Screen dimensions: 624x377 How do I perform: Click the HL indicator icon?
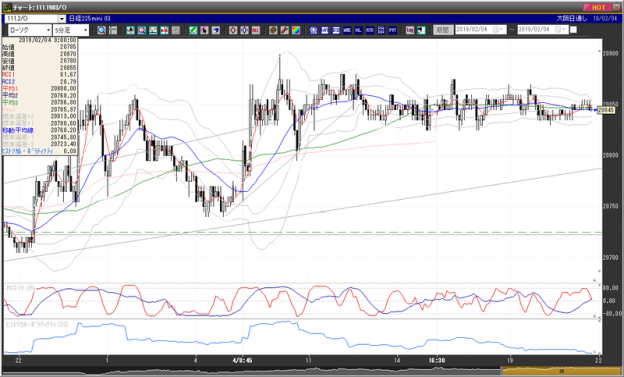[x=359, y=30]
